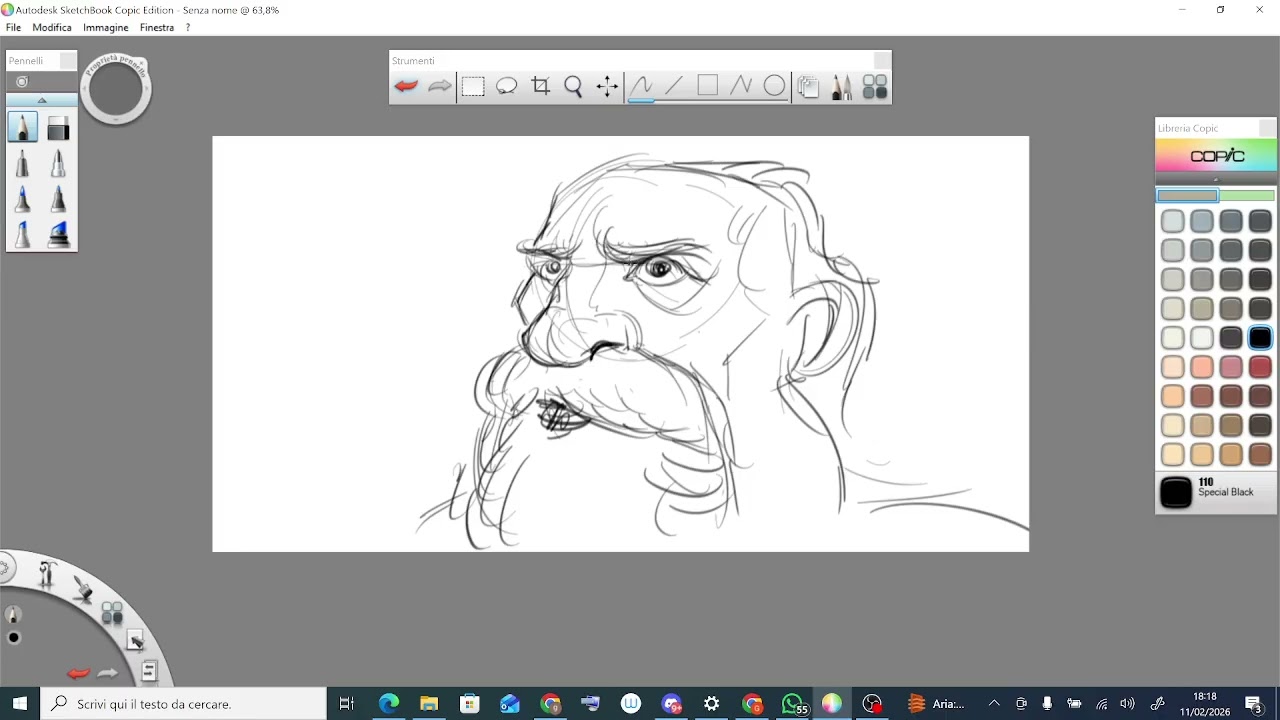Screen dimensions: 1280x720
Task: Click the red Undo arrow in Strumenti toolbar
Action: coord(406,86)
